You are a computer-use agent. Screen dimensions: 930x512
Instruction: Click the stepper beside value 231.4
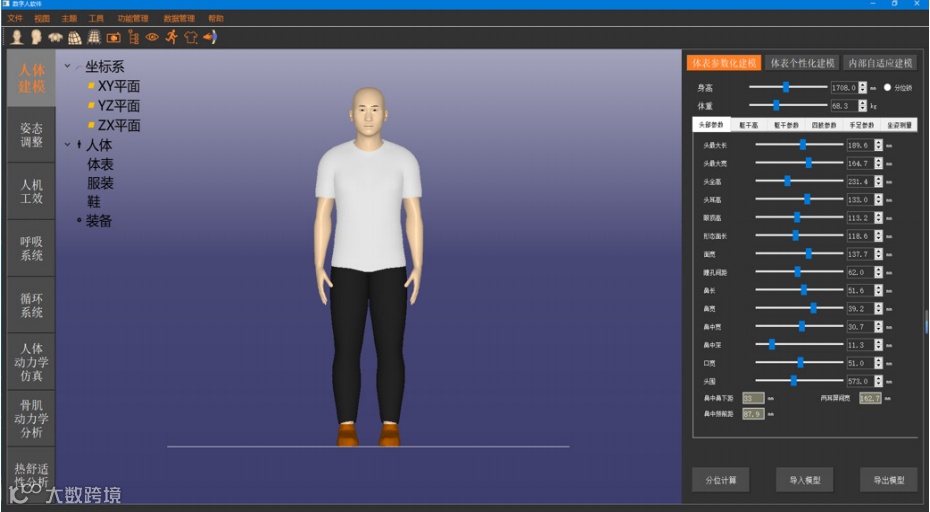click(878, 181)
